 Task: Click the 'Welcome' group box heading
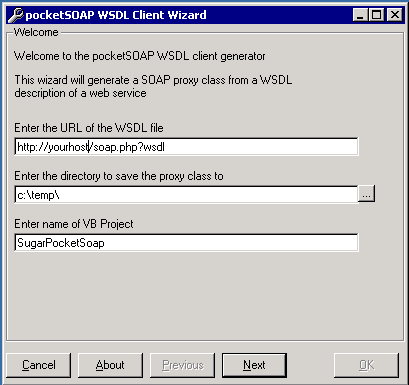(x=36, y=32)
